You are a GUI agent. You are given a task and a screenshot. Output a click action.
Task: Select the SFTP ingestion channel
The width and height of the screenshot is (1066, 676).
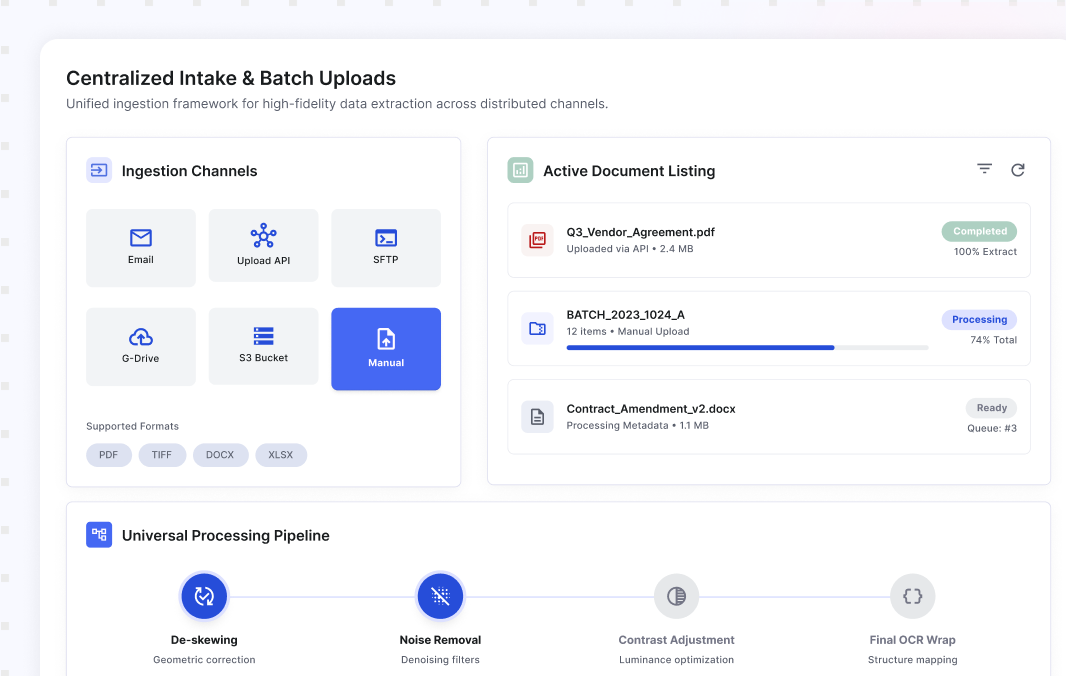385,248
